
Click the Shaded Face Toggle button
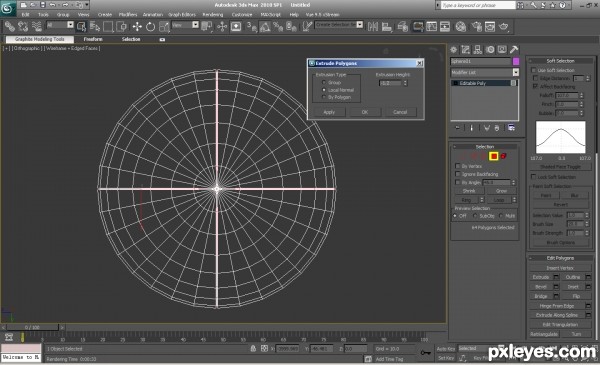pos(560,167)
